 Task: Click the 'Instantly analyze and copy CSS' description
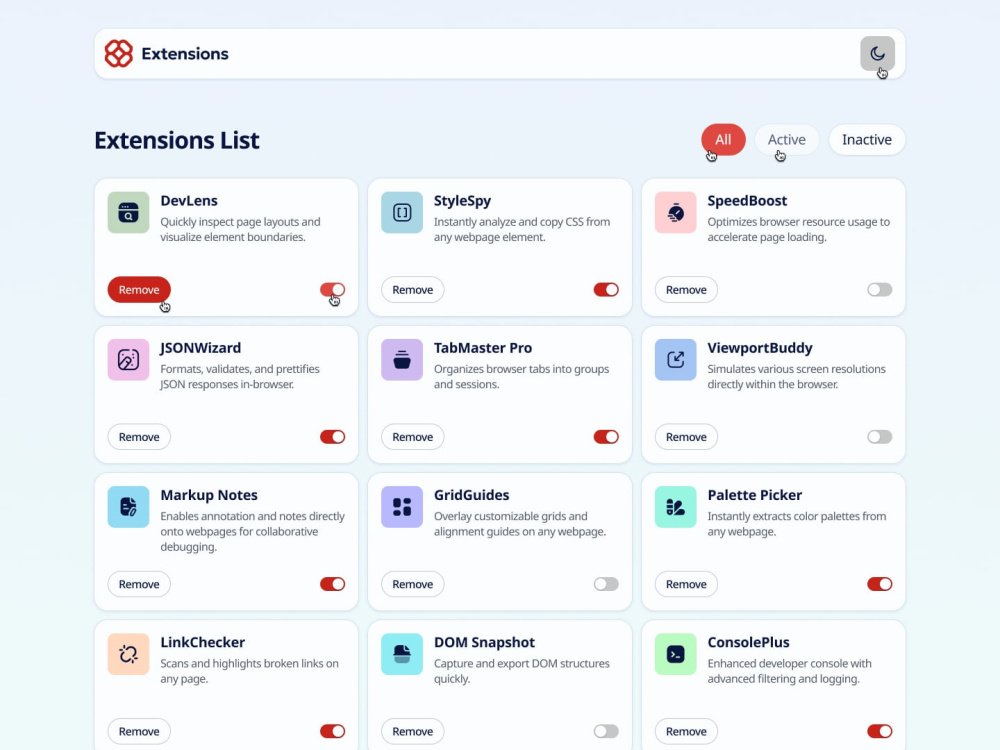(x=522, y=230)
